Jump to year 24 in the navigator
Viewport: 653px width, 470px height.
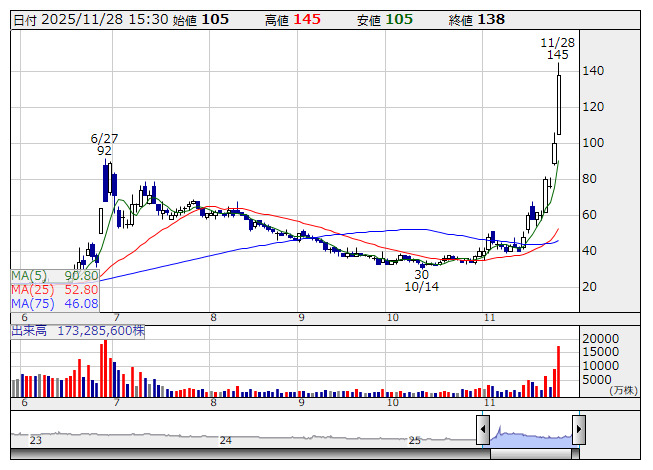click(x=226, y=440)
